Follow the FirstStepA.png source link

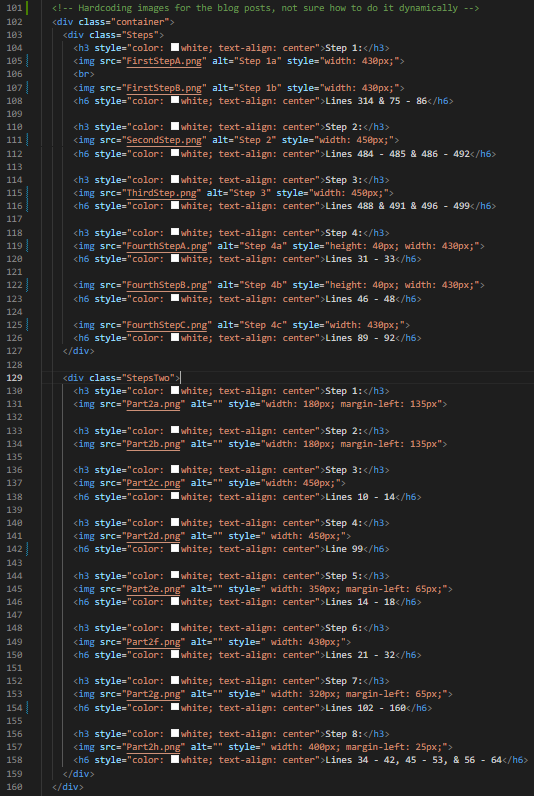coord(164,61)
